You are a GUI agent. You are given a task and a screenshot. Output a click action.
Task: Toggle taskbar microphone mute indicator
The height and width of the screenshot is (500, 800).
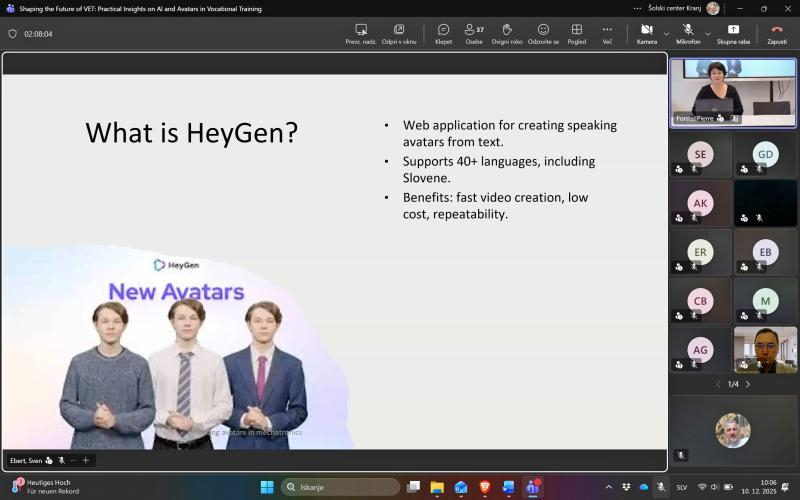[x=660, y=487]
